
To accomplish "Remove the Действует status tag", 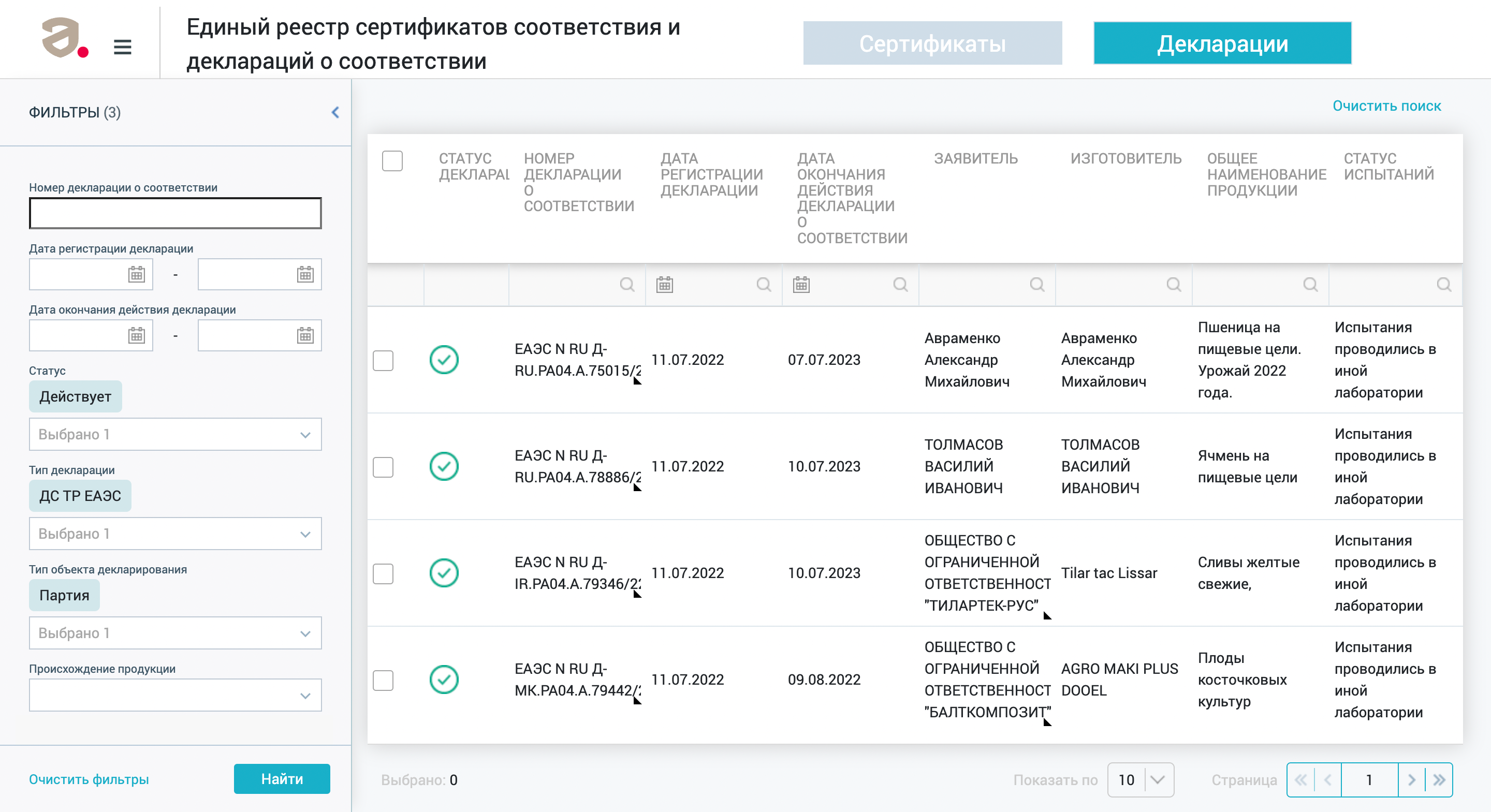I will click(x=75, y=396).
